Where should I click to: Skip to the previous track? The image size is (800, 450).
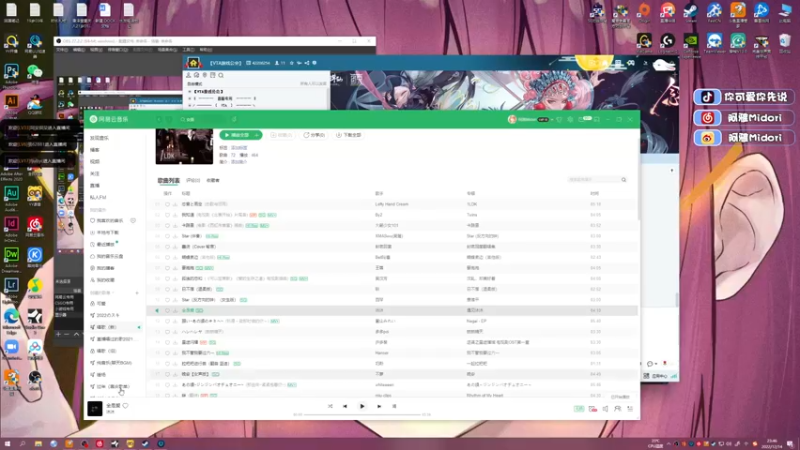(345, 406)
